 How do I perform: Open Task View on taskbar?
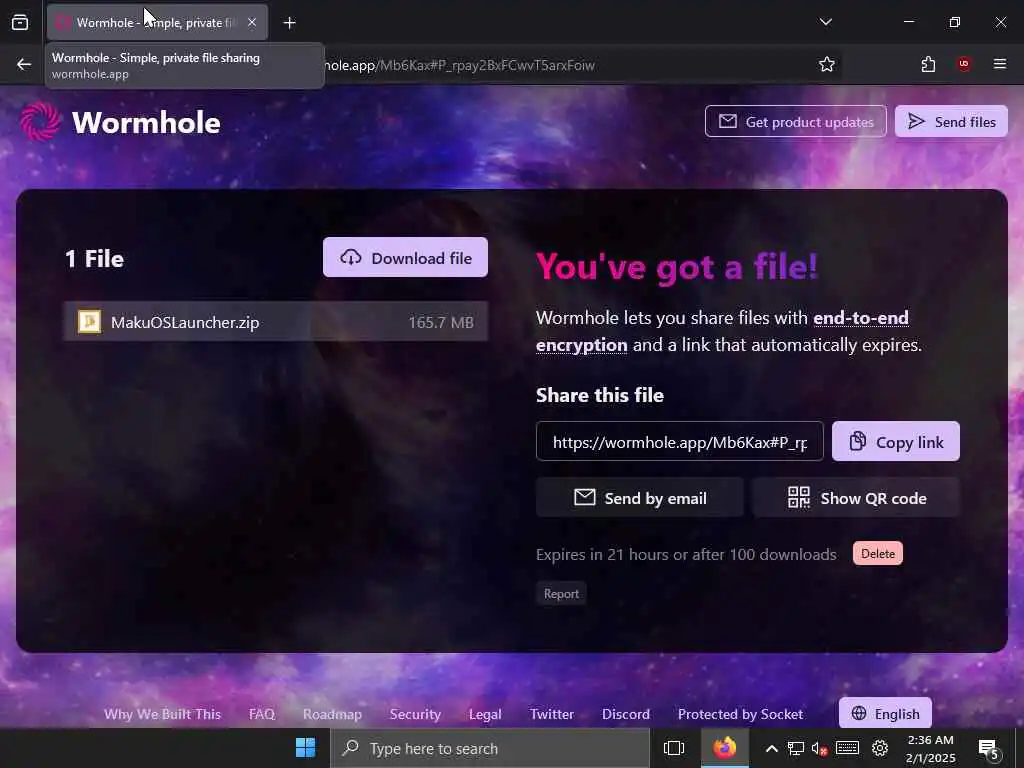(674, 748)
